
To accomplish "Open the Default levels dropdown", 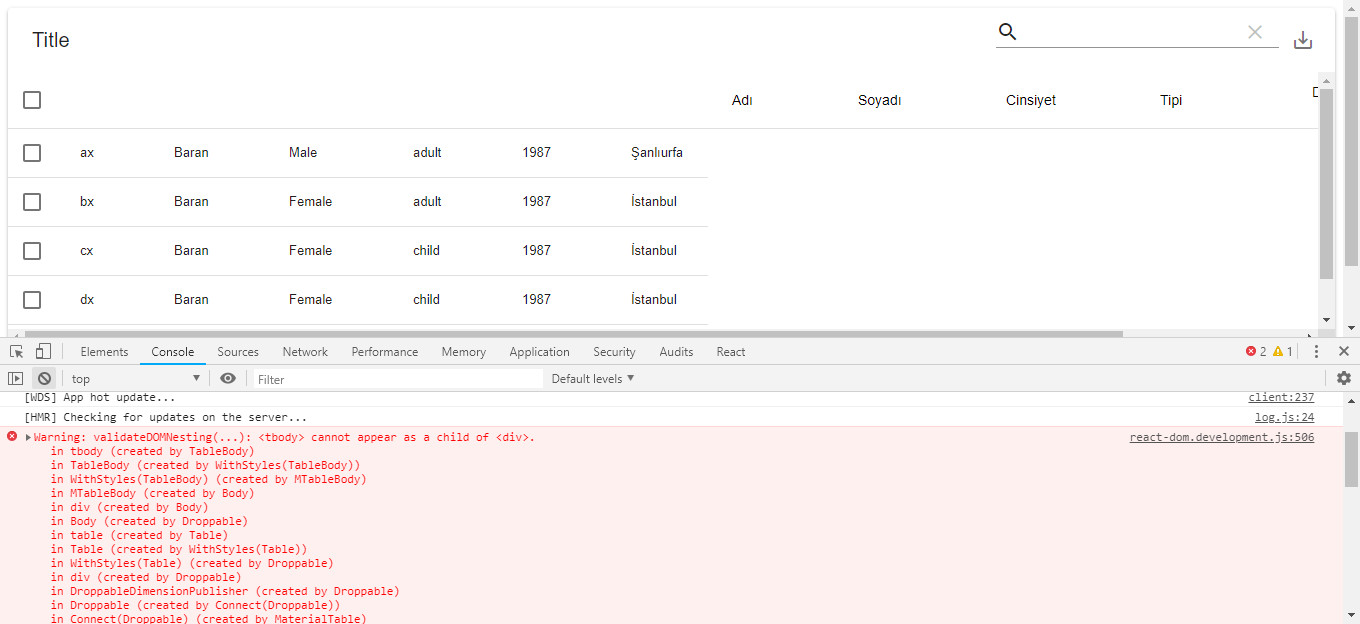I will click(594, 378).
